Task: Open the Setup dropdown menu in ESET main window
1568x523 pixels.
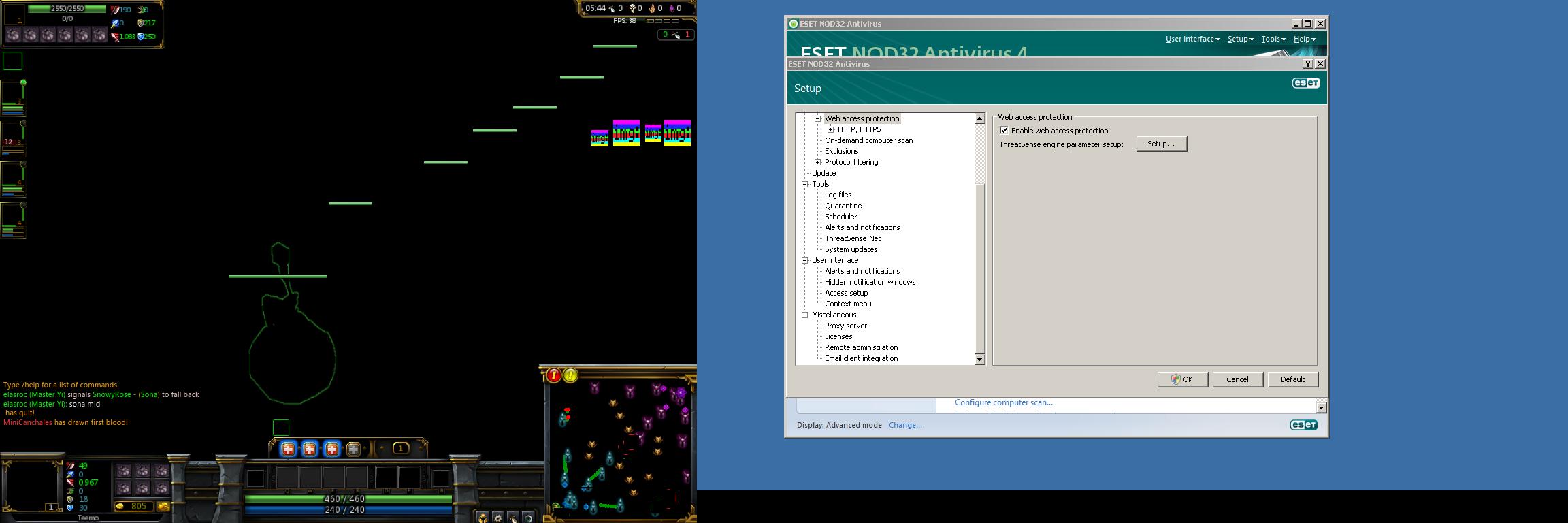Action: click(x=1241, y=39)
